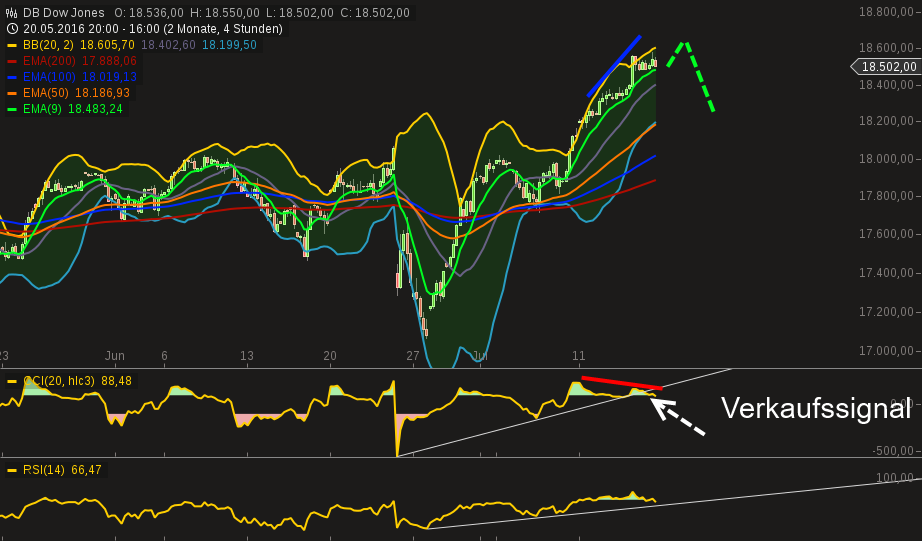
Task: Click the 17.600,00 price axis label
Action: pos(886,234)
